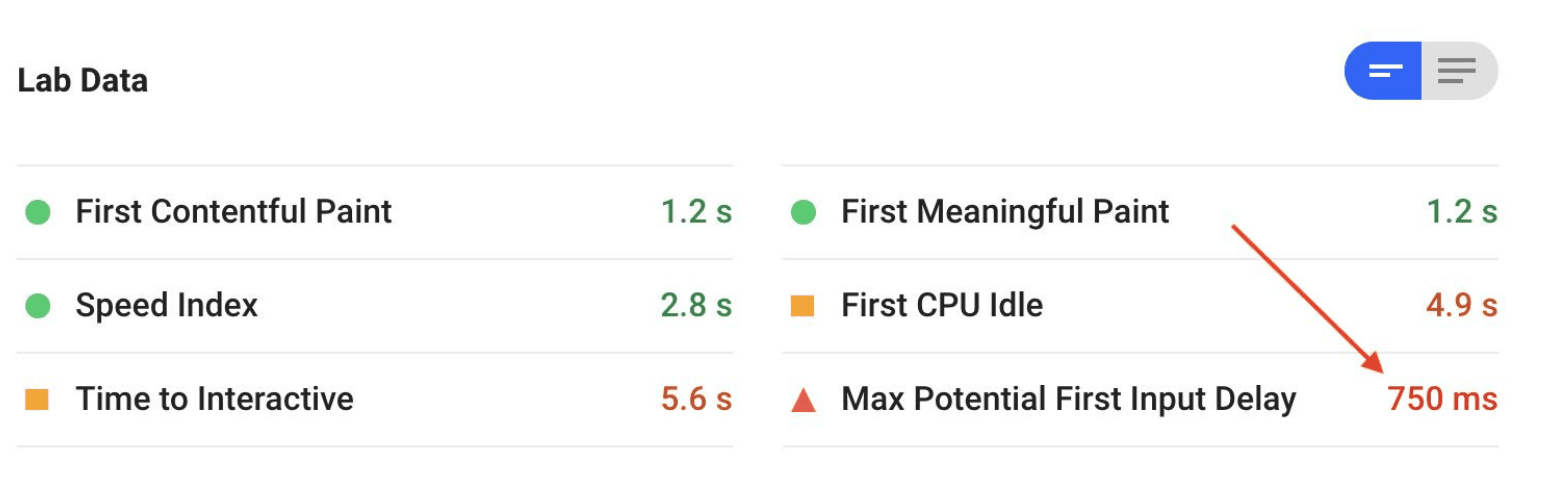The height and width of the screenshot is (486, 1544).
Task: Click the red triangle warning icon
Action: pyautogui.click(x=803, y=401)
